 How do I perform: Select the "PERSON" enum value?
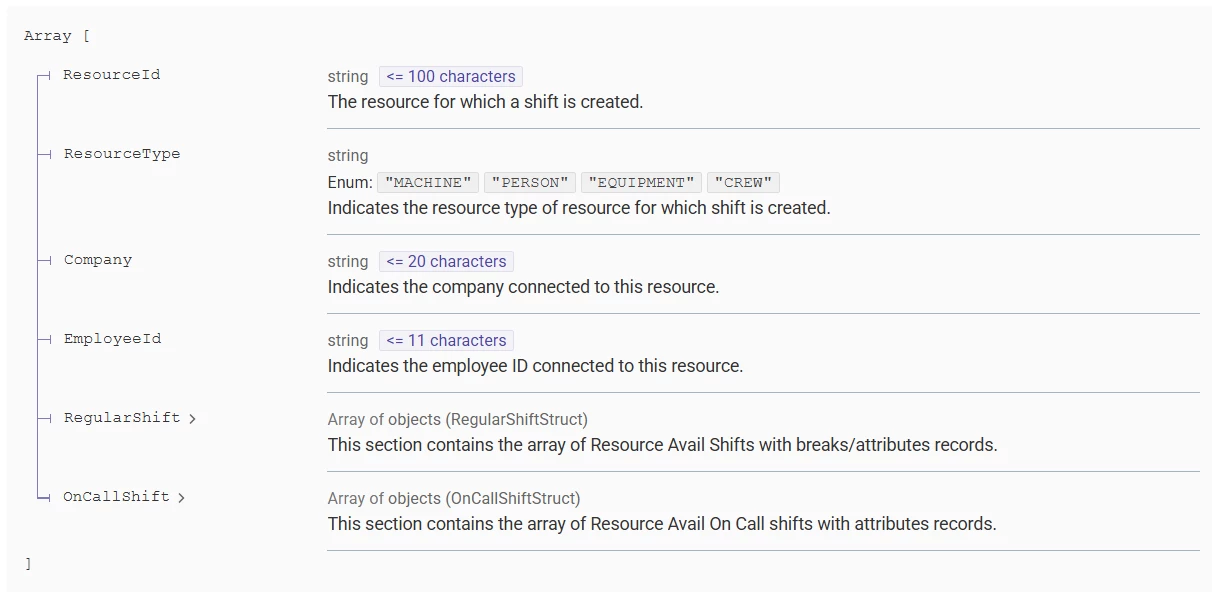pyautogui.click(x=530, y=183)
